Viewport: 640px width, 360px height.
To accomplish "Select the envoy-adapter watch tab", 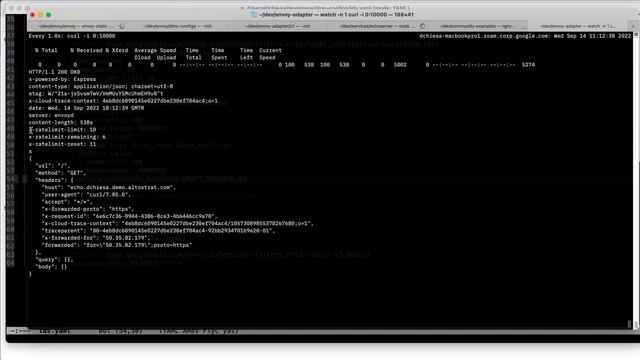I will pos(577,26).
